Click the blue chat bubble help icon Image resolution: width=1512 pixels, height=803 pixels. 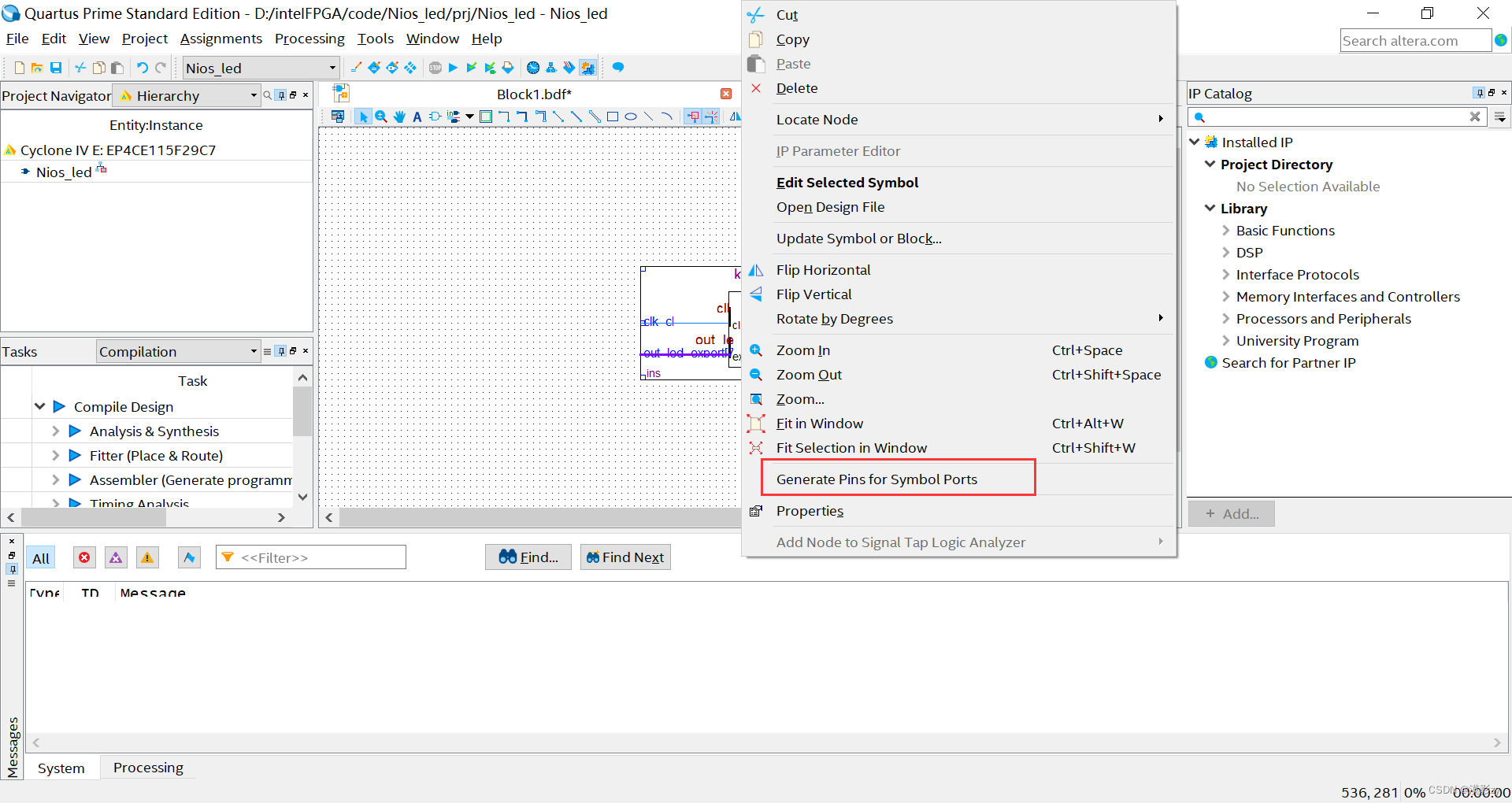(618, 68)
